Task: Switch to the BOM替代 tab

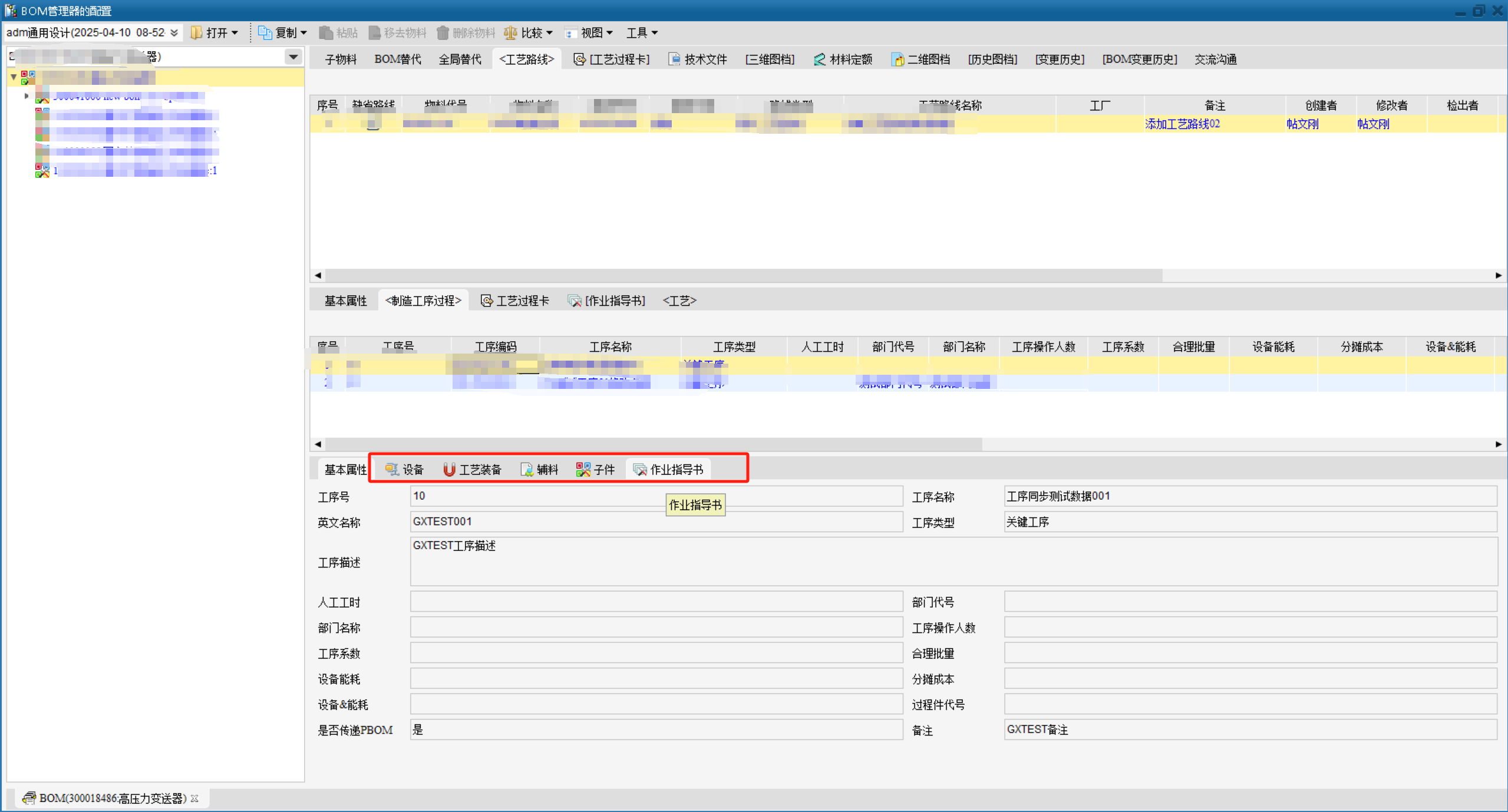Action: (397, 59)
